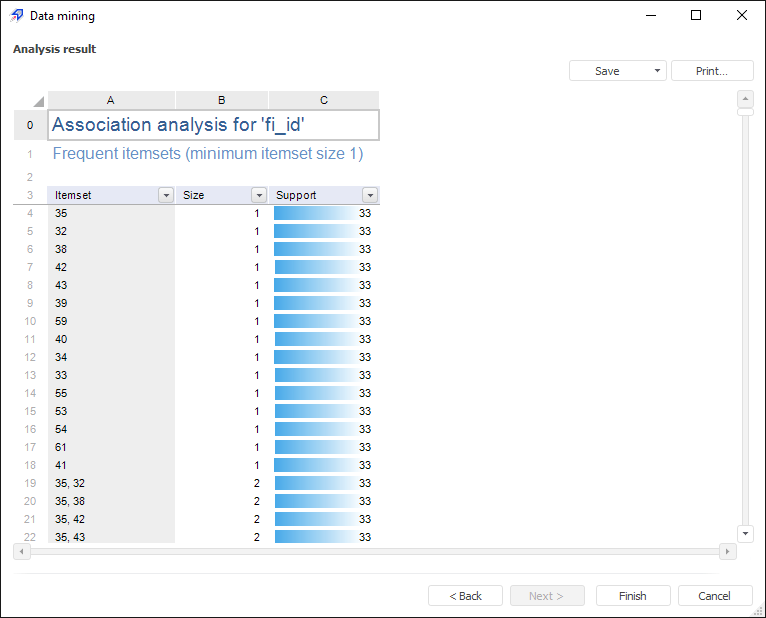
Task: Select itemset cell '35' in row 4
Action: [x=111, y=213]
